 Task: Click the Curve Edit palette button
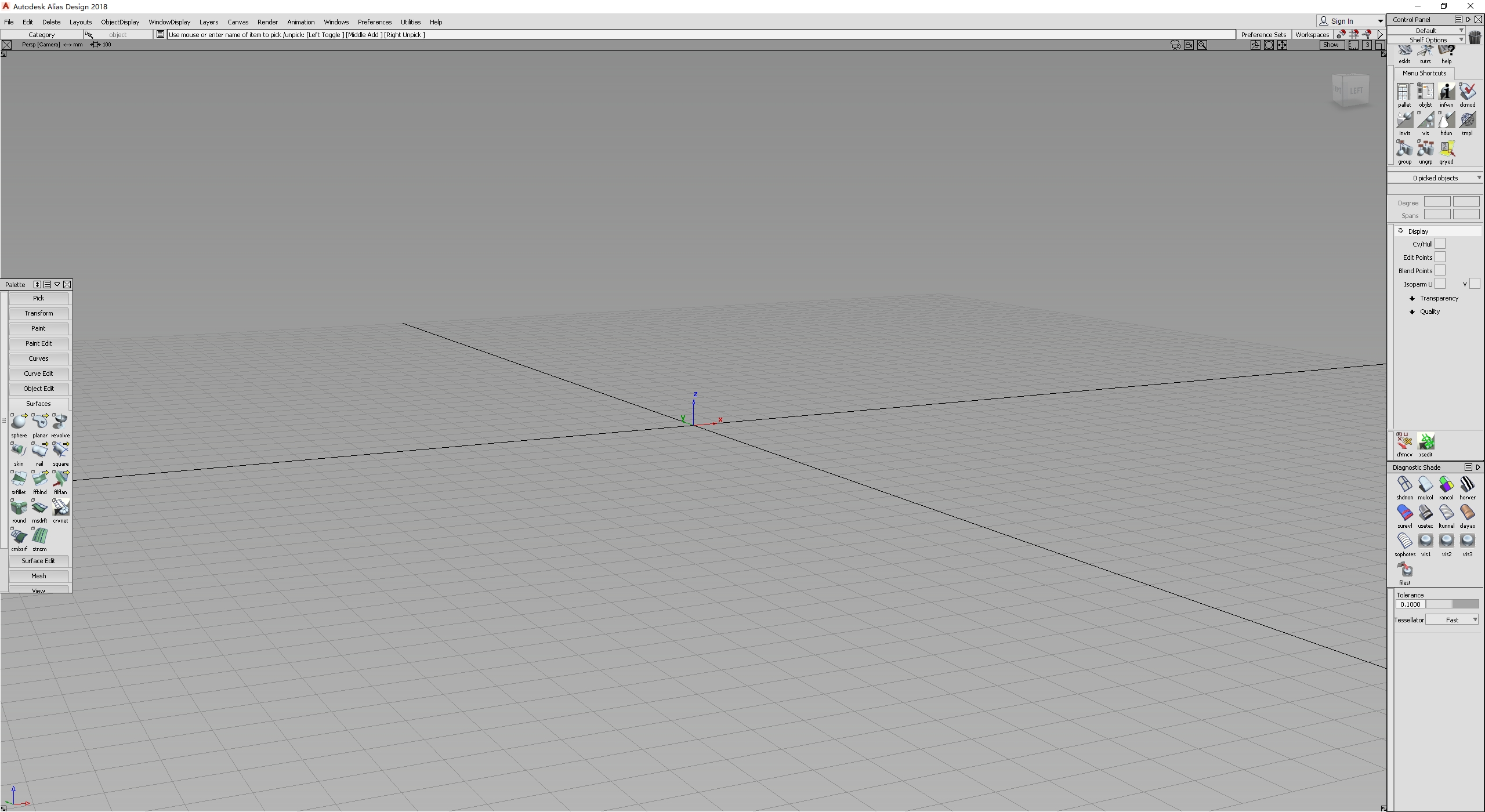pyautogui.click(x=38, y=374)
